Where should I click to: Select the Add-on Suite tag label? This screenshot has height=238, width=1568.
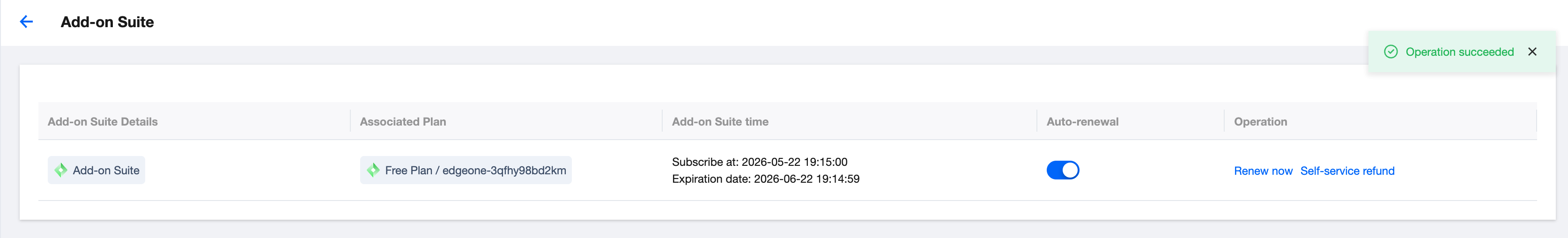(96, 171)
